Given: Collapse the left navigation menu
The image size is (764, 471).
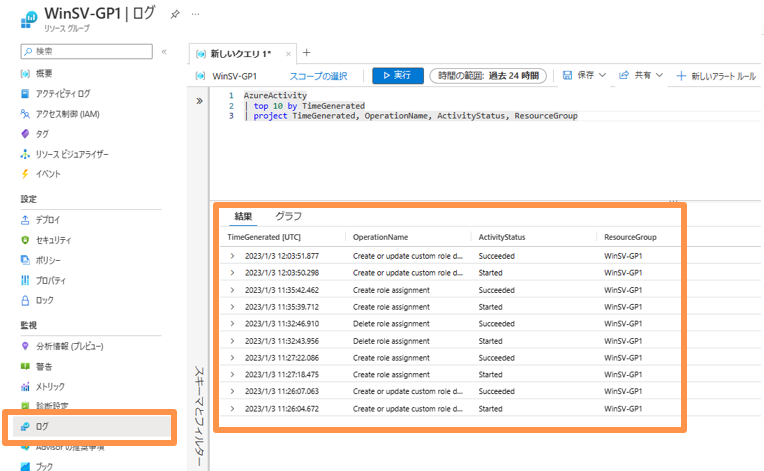Looking at the screenshot, I should coord(164,52).
